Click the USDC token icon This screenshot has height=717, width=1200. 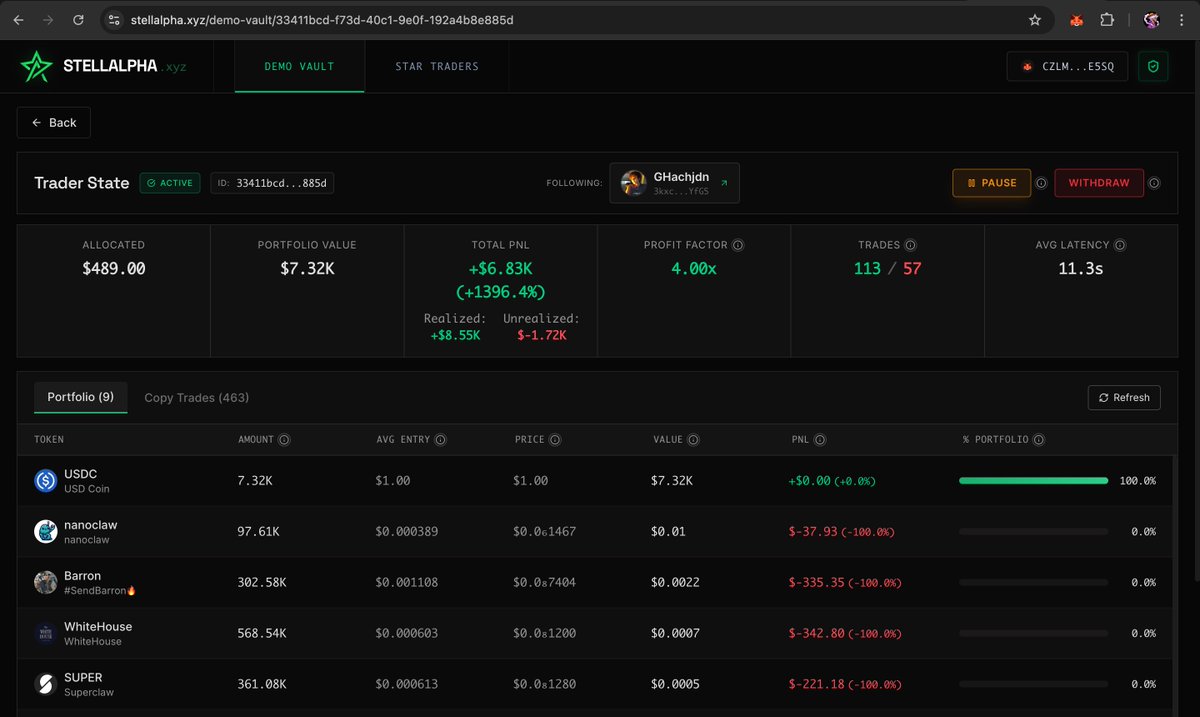(x=45, y=481)
